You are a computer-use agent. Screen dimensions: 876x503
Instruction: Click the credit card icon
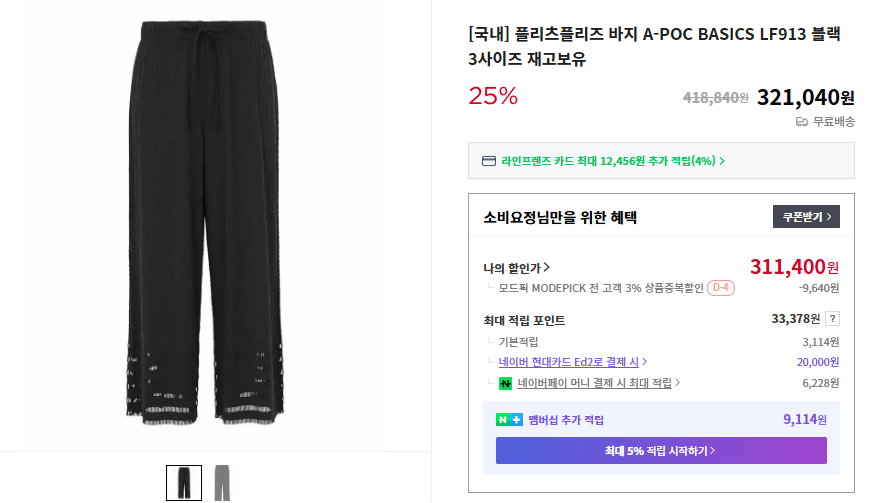489,160
